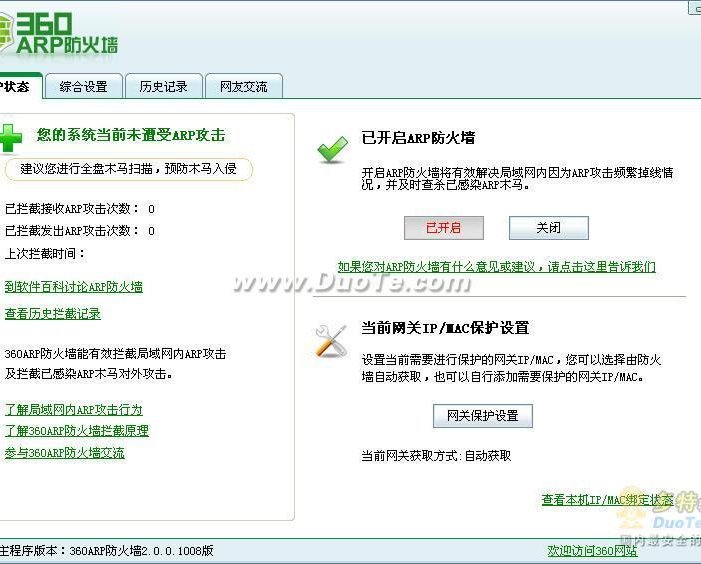Click heading 当前网关IP/MAC保护设置
701x564 pixels.
pos(445,328)
